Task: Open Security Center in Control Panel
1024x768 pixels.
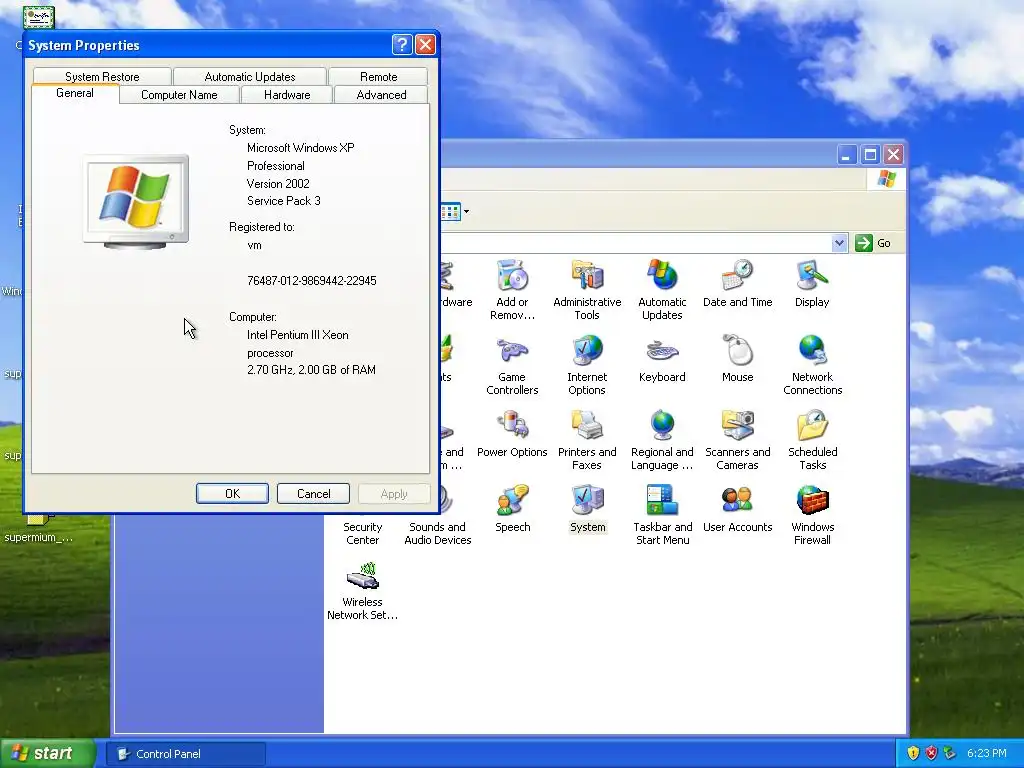Action: pyautogui.click(x=362, y=533)
